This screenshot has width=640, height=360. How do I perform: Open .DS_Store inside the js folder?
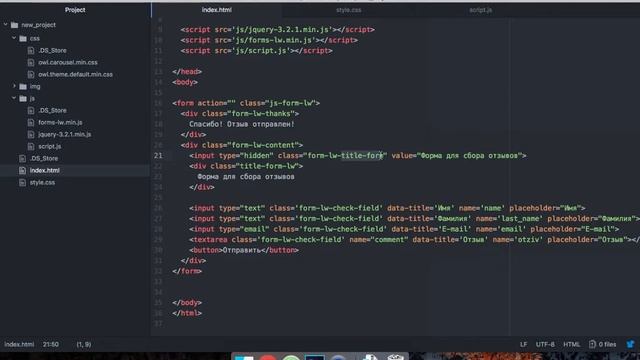tap(52, 111)
